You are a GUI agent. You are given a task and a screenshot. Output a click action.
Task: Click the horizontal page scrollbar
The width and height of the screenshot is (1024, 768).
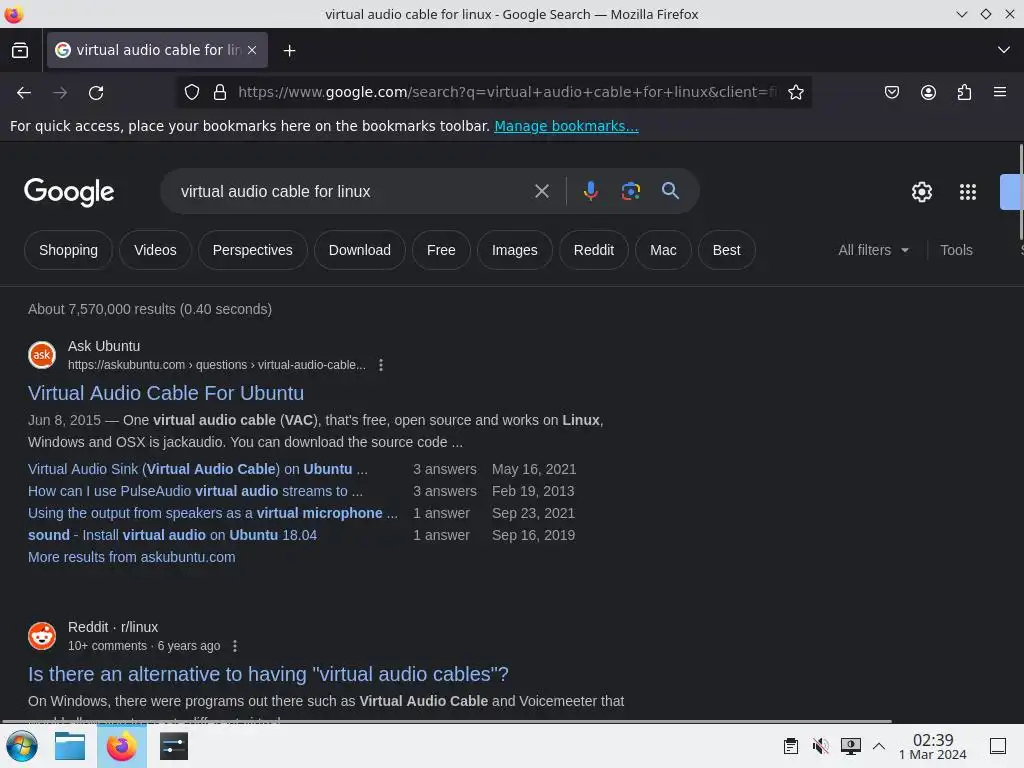click(x=446, y=722)
